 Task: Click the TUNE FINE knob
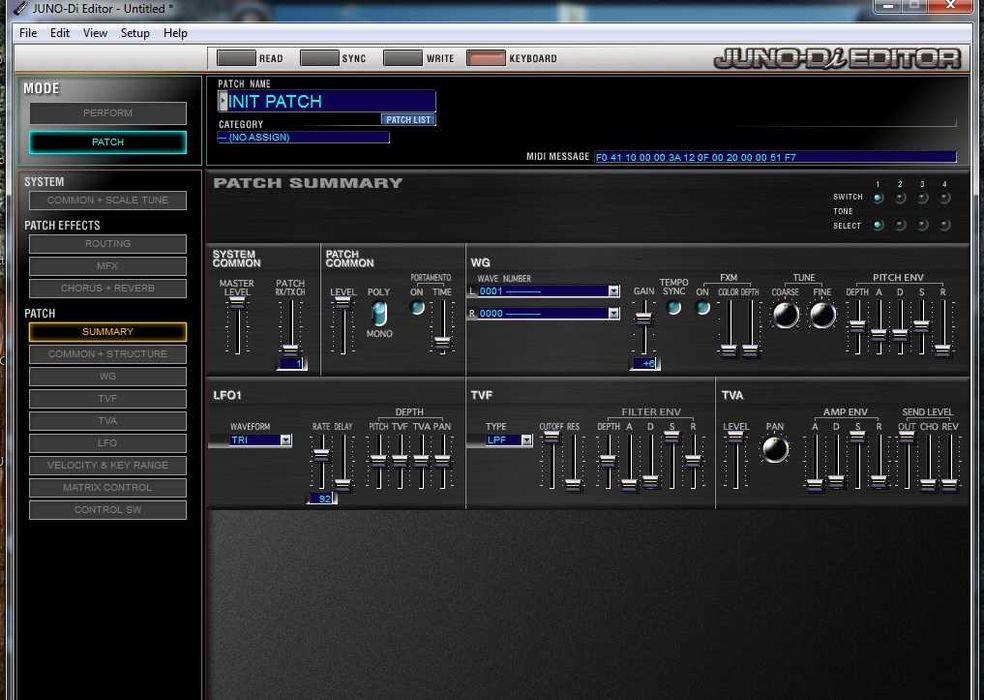coord(823,315)
